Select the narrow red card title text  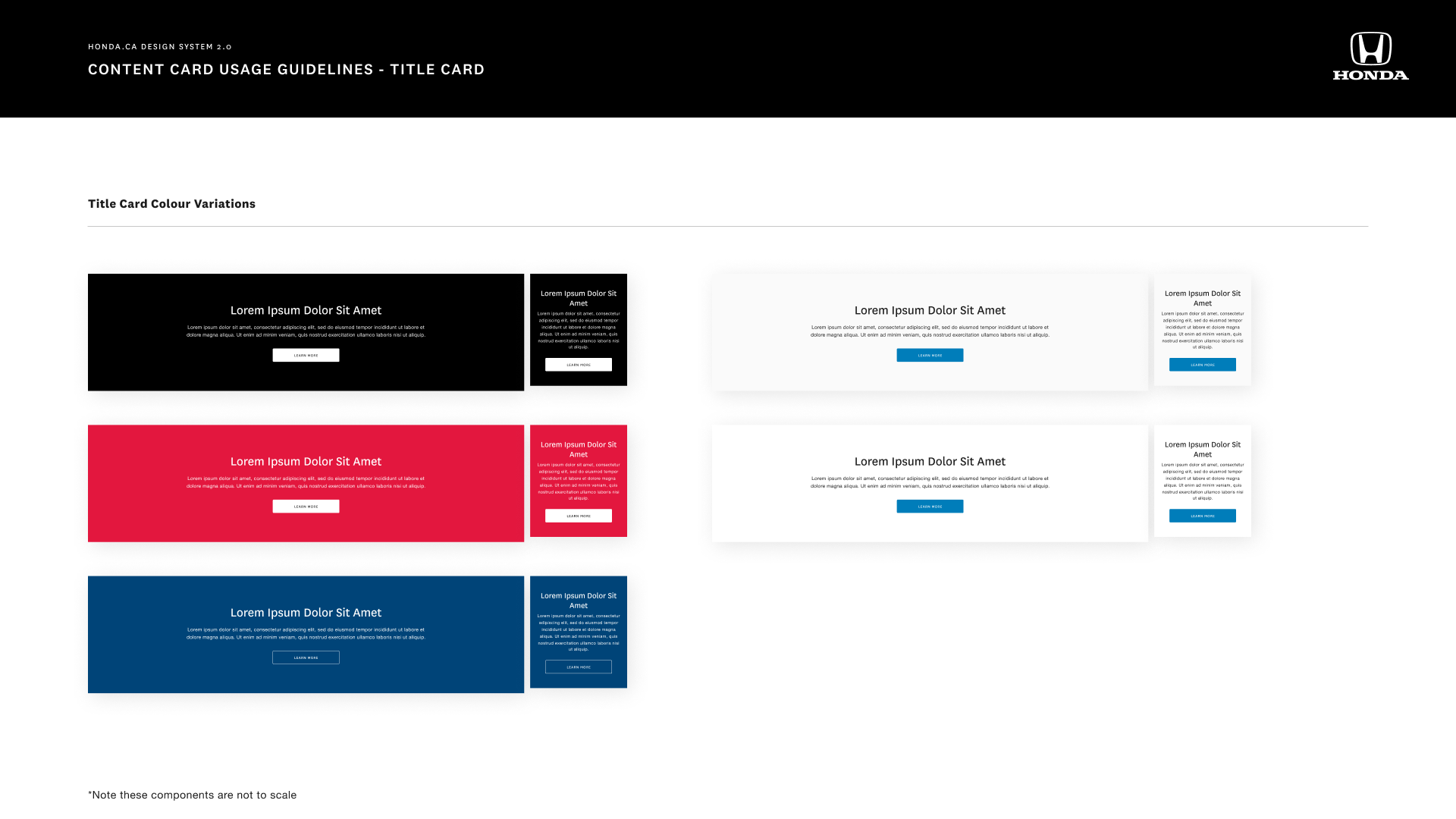pyautogui.click(x=579, y=450)
